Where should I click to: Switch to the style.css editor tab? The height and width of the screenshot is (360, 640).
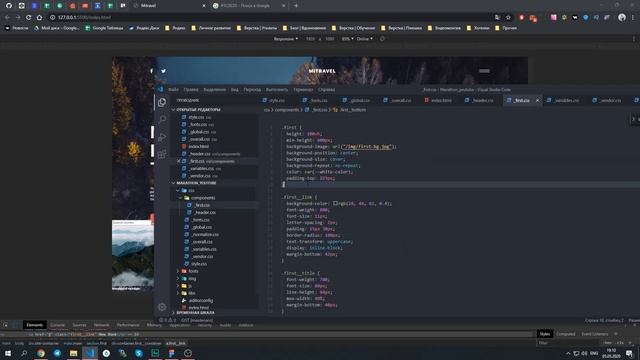[x=277, y=100]
